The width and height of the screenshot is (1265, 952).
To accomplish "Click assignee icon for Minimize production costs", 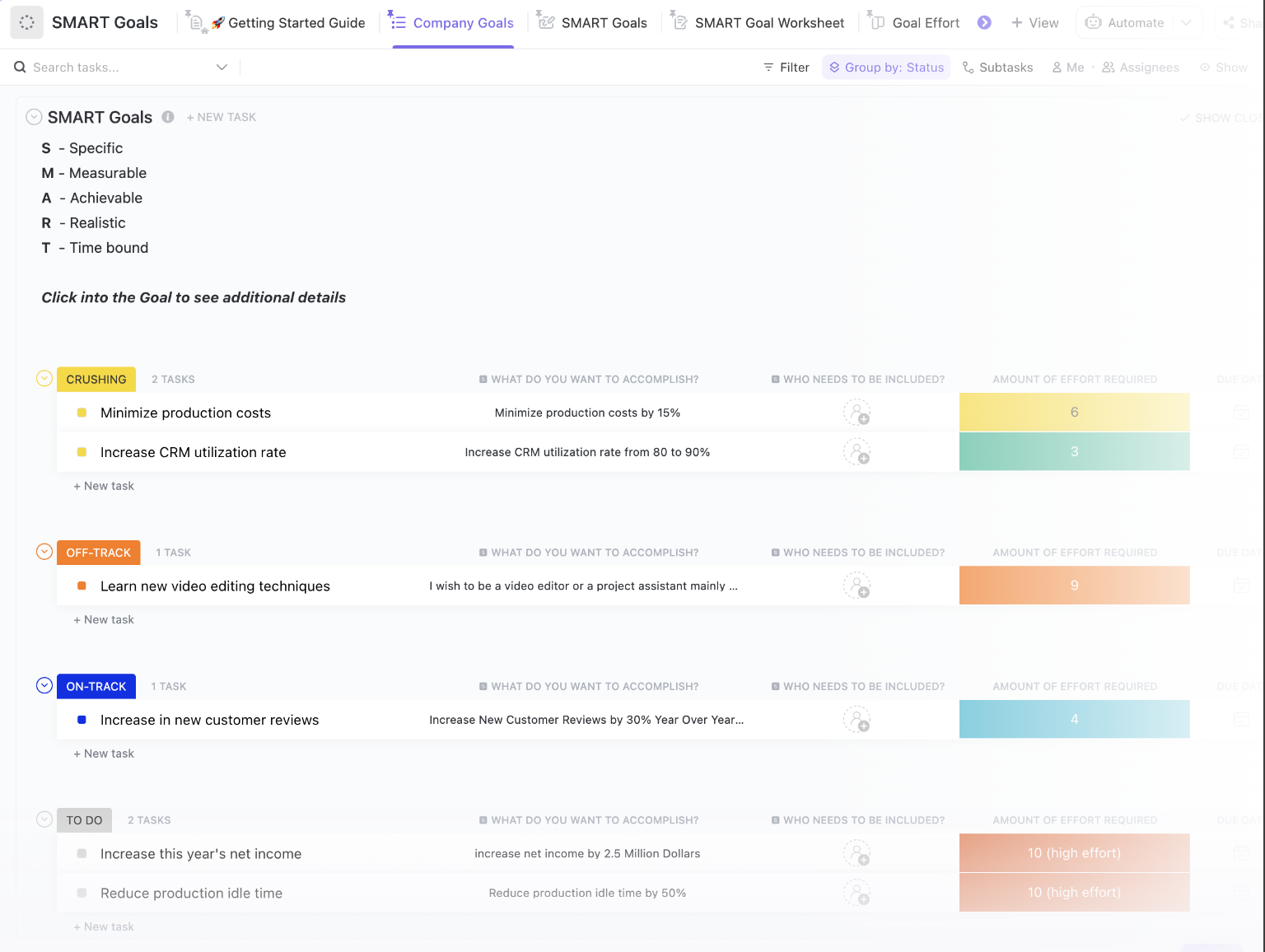I will coord(857,413).
